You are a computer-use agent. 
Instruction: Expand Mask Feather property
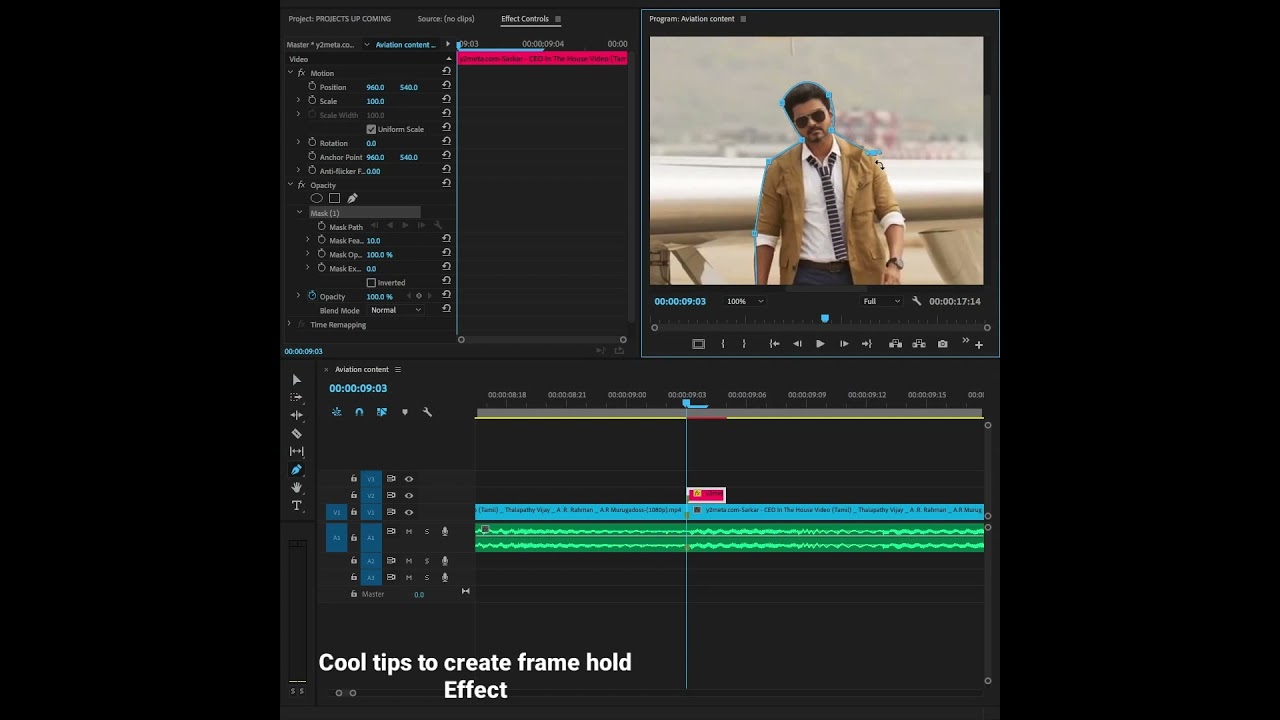pyautogui.click(x=308, y=240)
